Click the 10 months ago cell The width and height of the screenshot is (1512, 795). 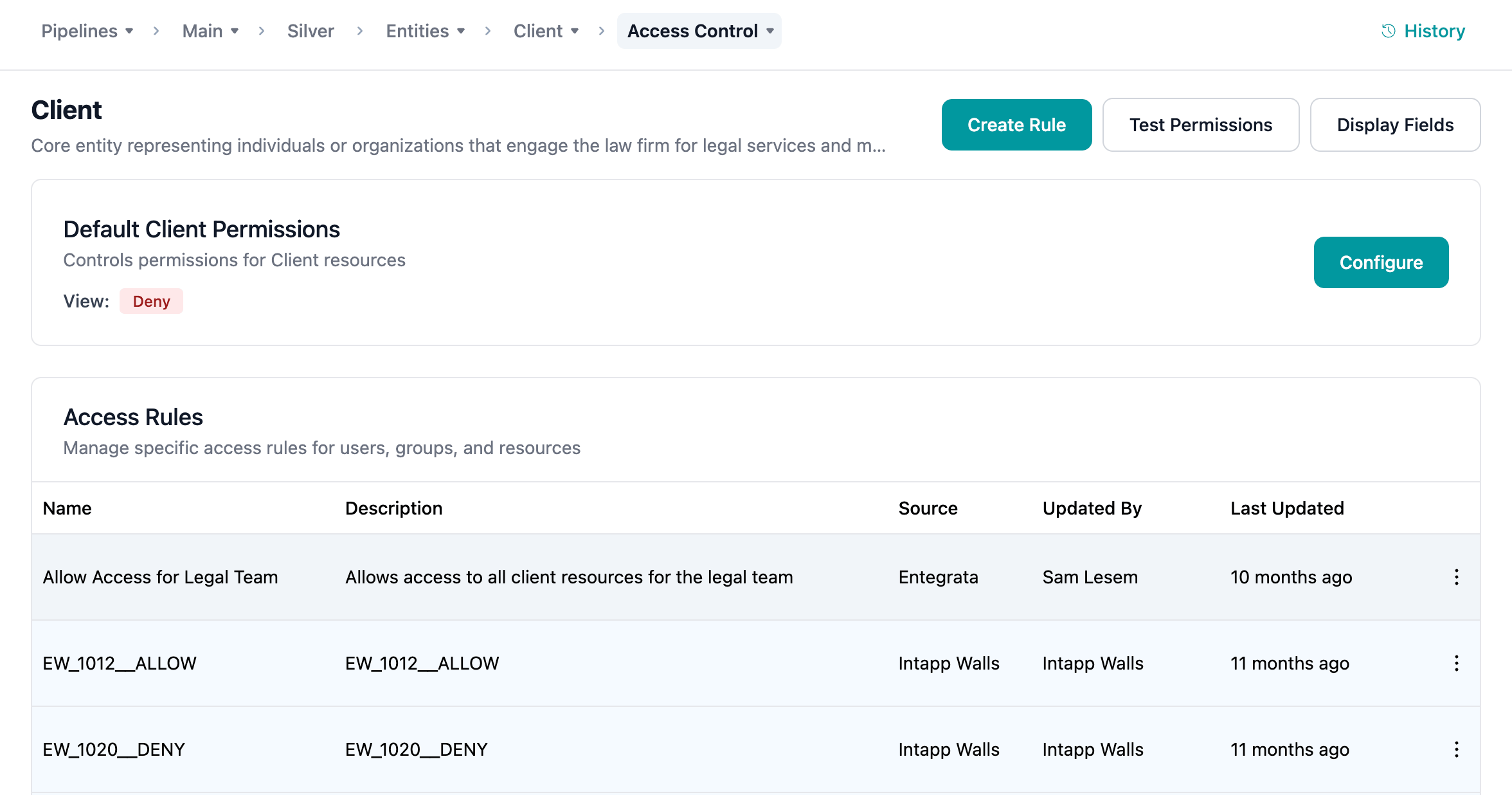click(1291, 577)
